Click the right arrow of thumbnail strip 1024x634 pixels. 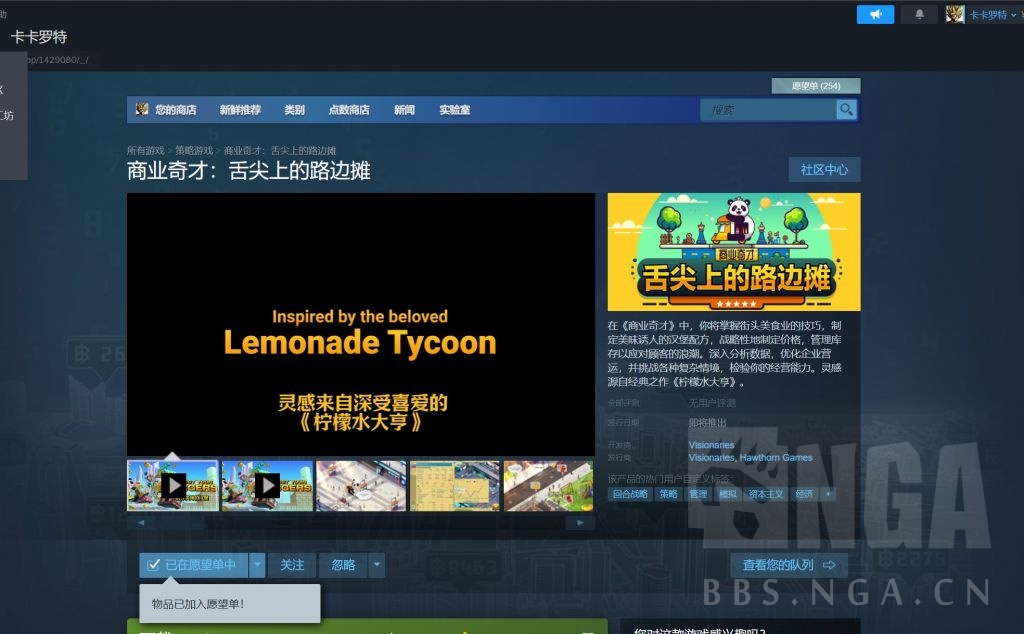click(x=580, y=522)
